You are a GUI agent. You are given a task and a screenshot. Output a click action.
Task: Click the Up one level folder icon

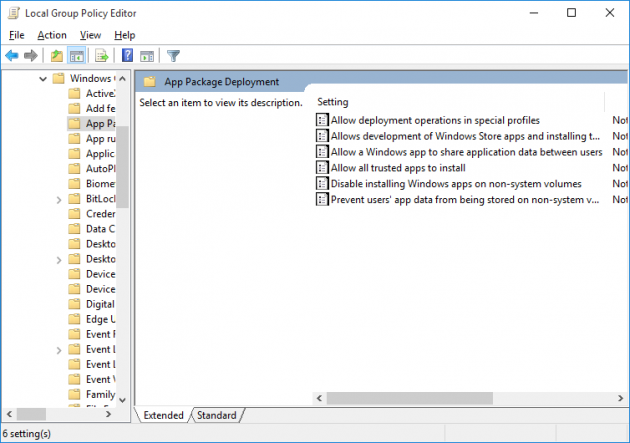[57, 55]
